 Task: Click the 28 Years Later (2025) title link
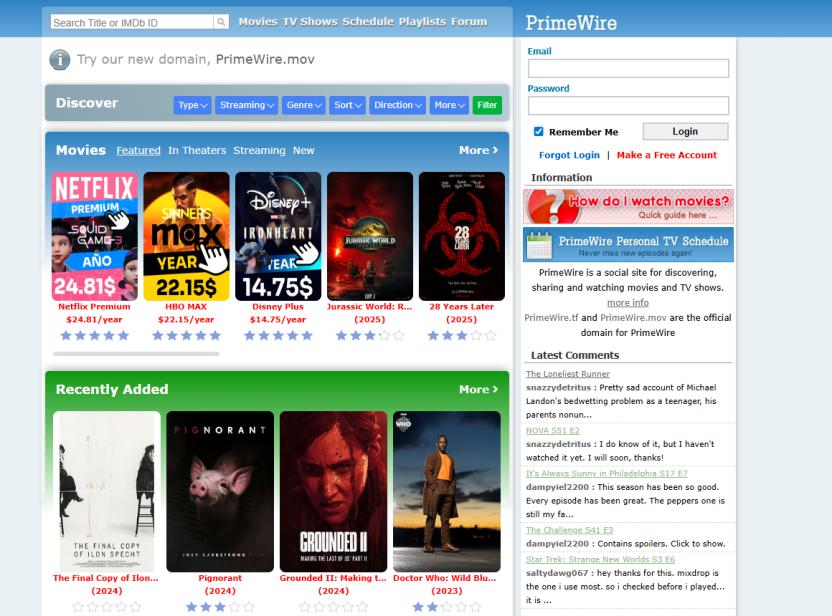click(462, 313)
